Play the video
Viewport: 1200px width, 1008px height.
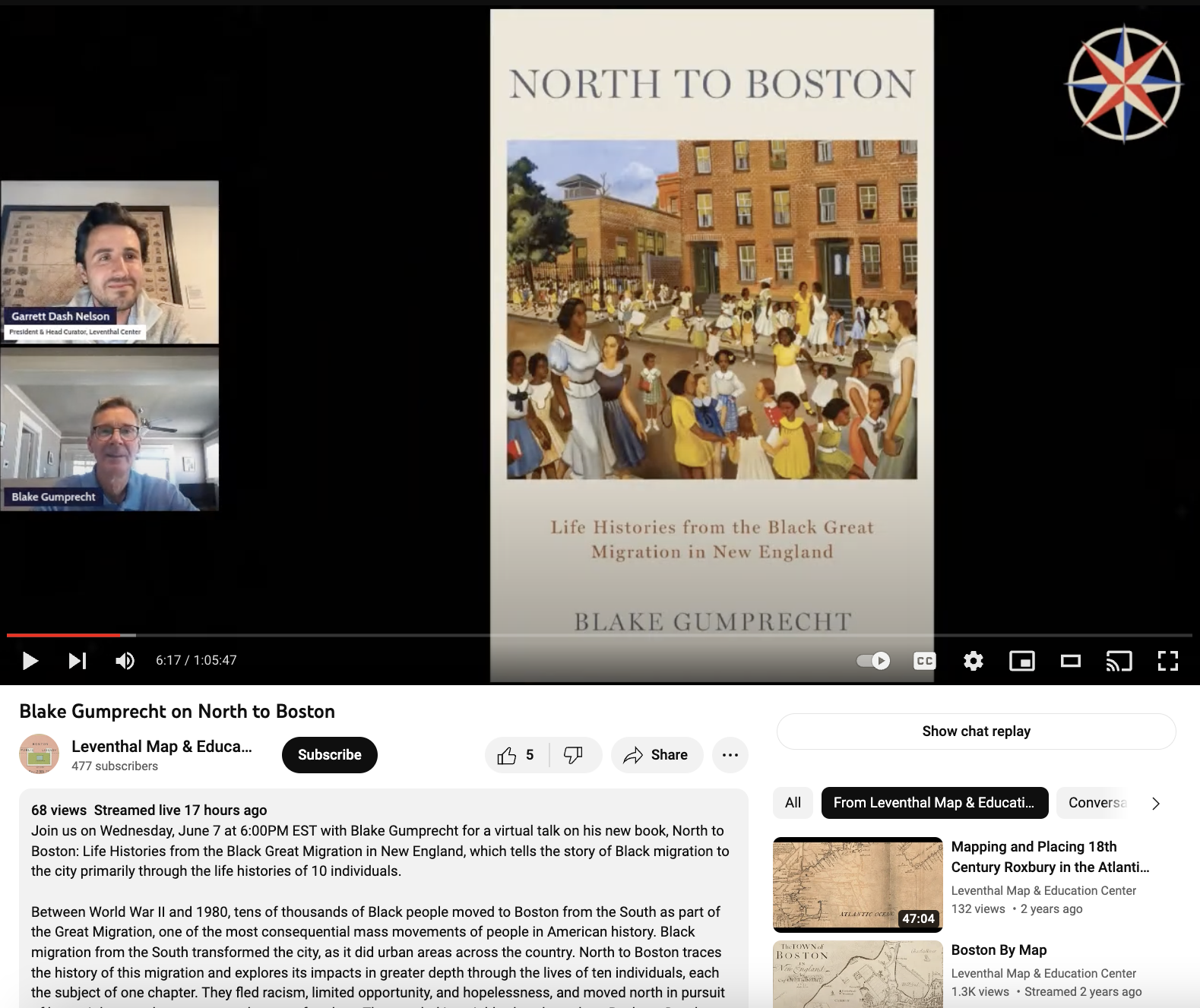30,661
